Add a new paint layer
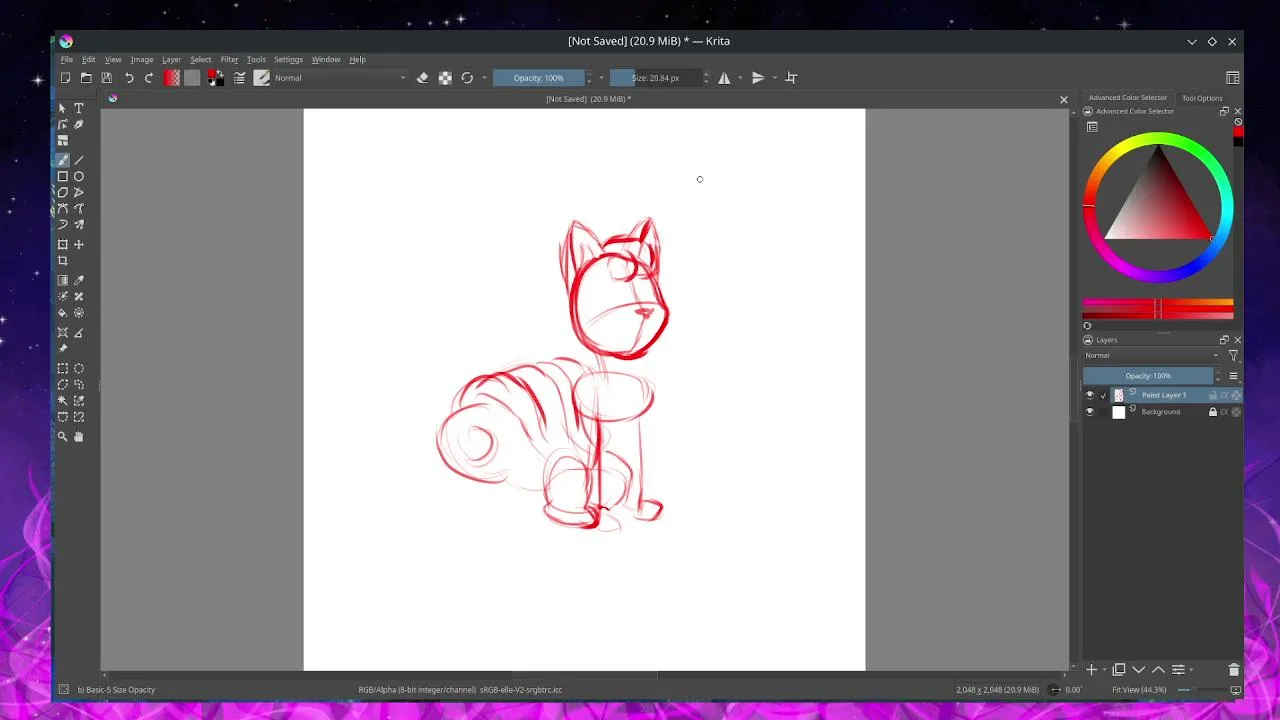The image size is (1280, 720). 1092,670
